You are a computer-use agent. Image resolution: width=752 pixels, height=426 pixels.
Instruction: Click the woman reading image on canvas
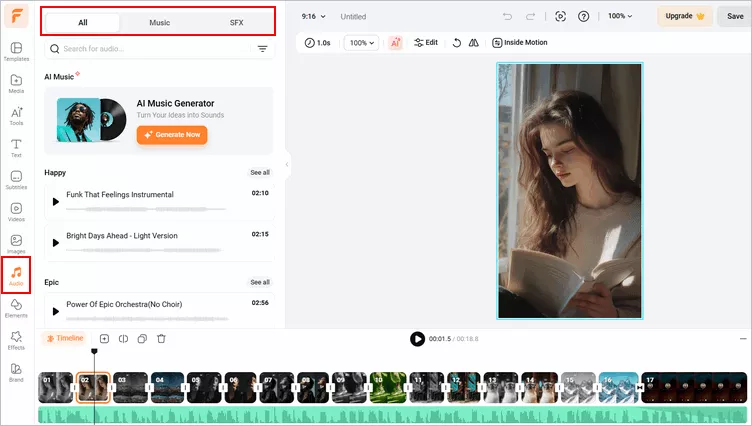570,191
